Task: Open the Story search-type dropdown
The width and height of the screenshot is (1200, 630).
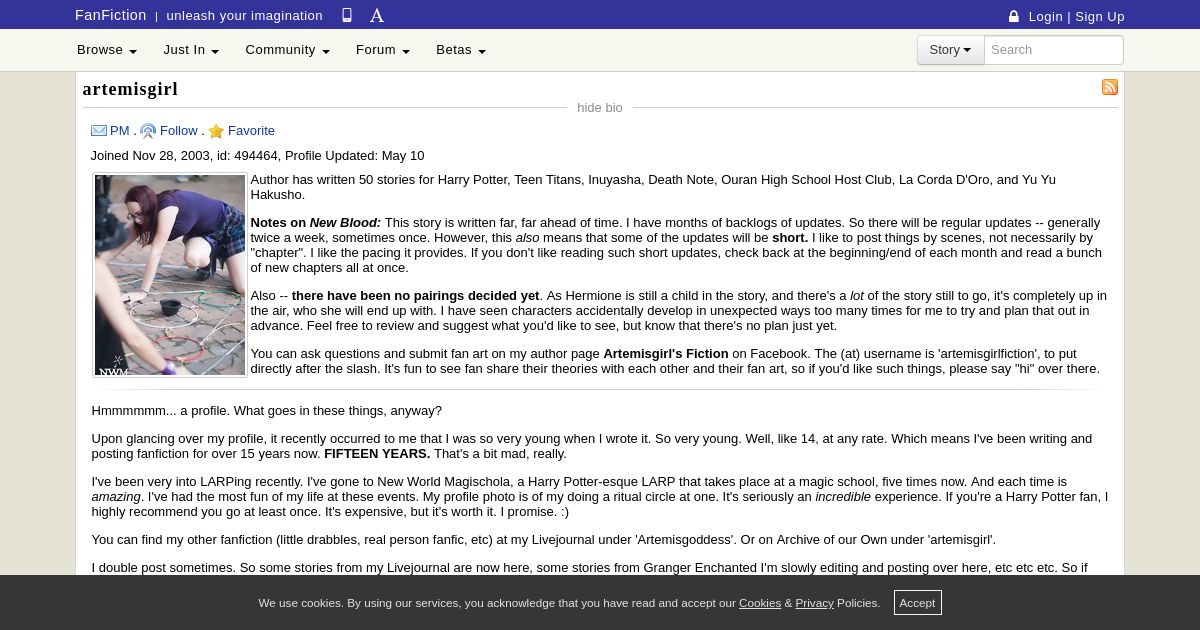Action: [950, 50]
